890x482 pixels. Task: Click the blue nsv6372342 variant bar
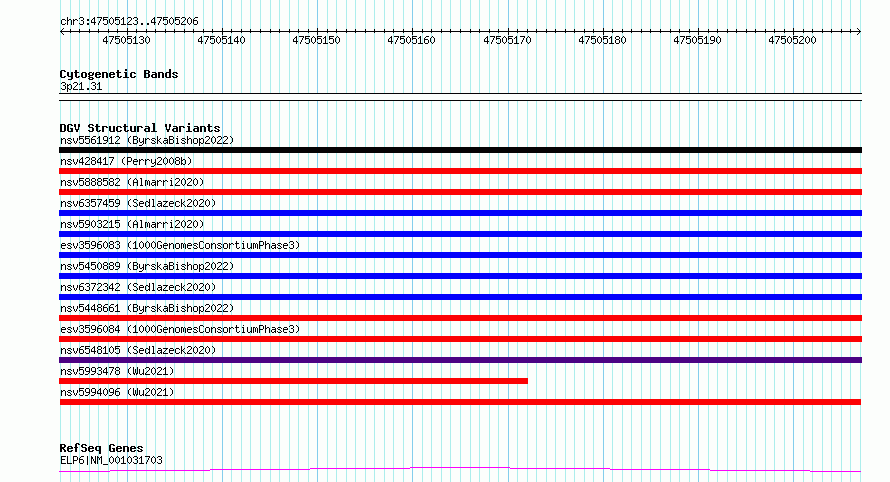click(460, 297)
